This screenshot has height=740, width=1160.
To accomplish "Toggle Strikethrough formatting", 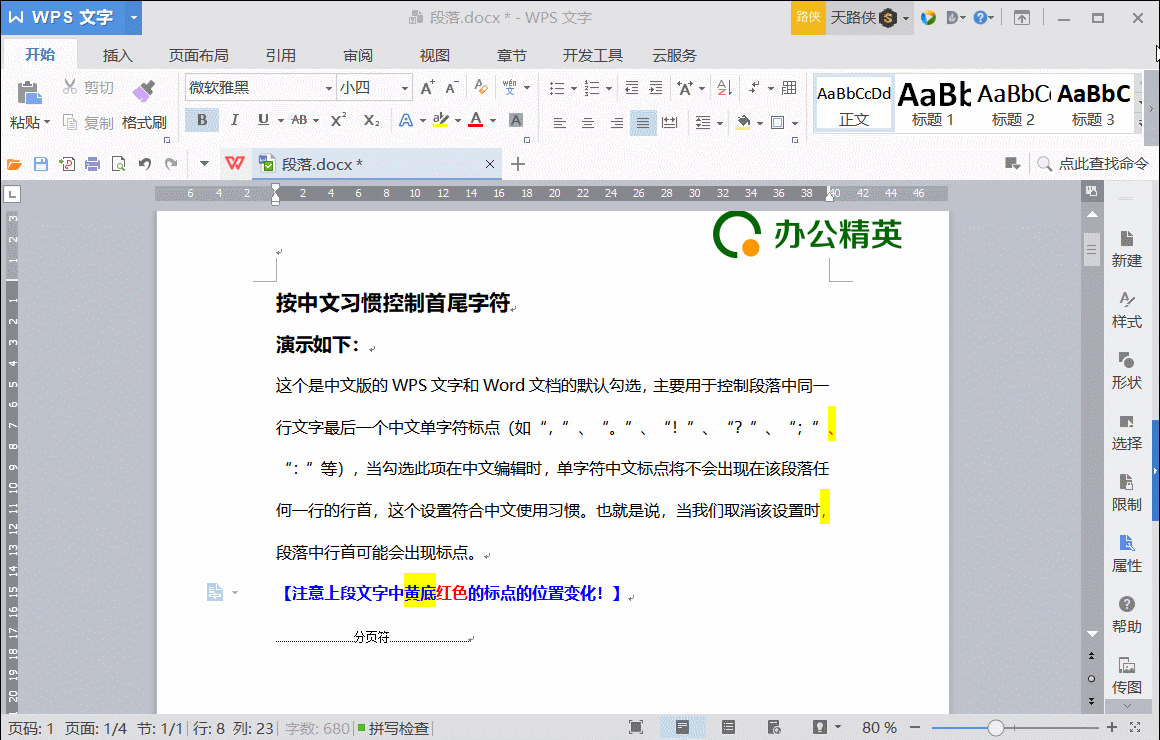I will click(300, 120).
